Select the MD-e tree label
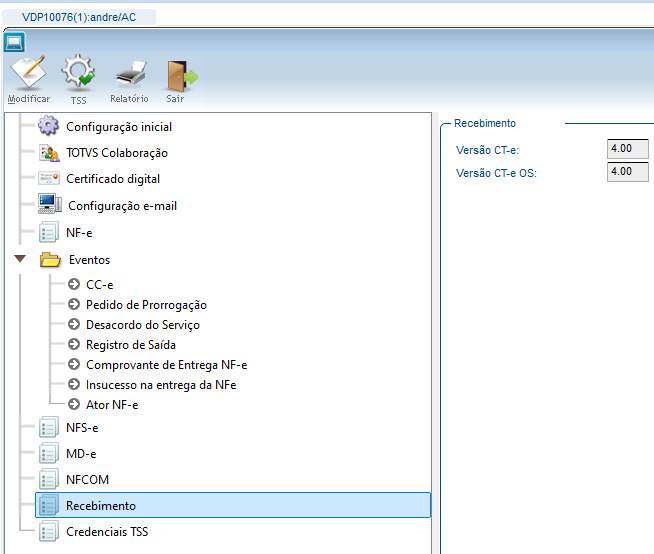The height and width of the screenshot is (554, 654). (x=81, y=454)
